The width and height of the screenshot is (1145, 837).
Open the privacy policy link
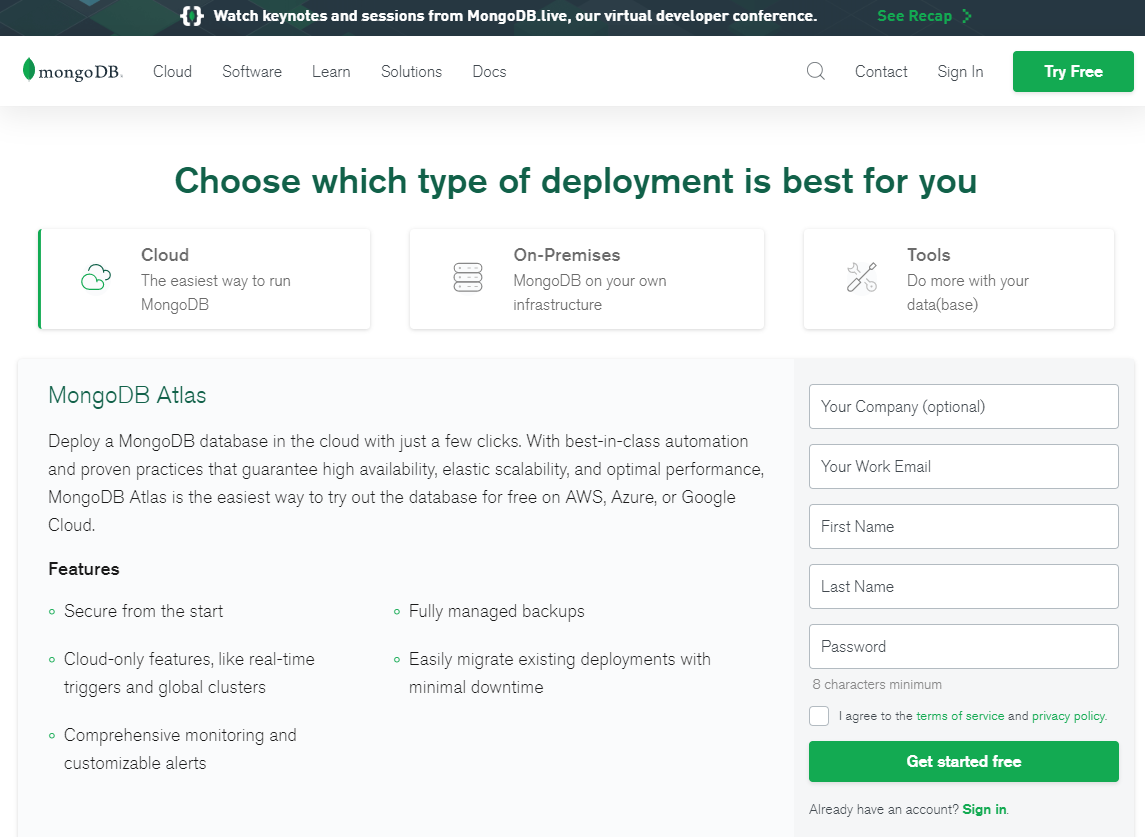click(1068, 716)
